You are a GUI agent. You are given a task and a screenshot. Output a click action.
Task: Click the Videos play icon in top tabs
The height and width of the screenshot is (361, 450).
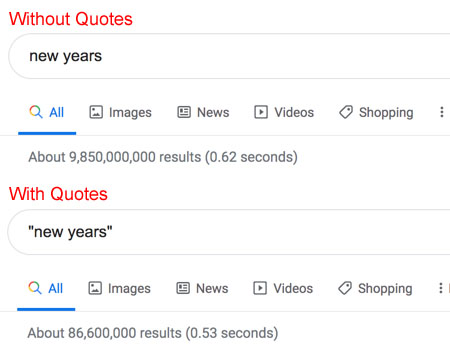click(261, 112)
